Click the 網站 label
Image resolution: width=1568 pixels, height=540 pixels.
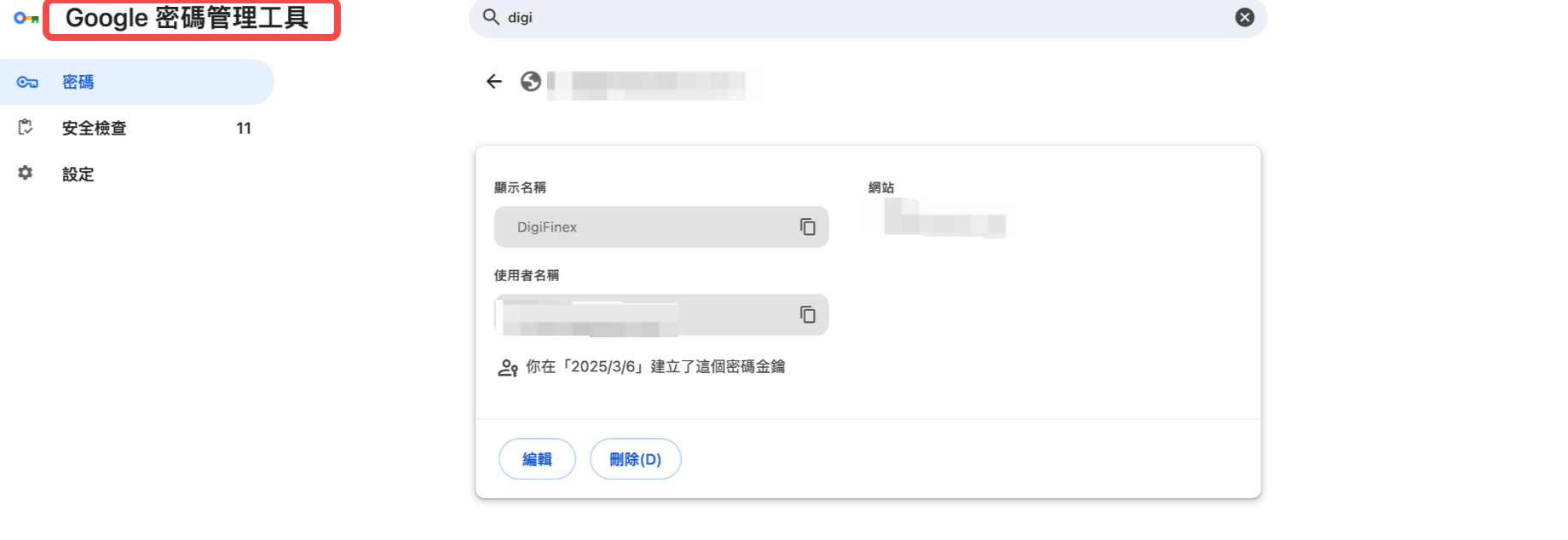tap(881, 187)
